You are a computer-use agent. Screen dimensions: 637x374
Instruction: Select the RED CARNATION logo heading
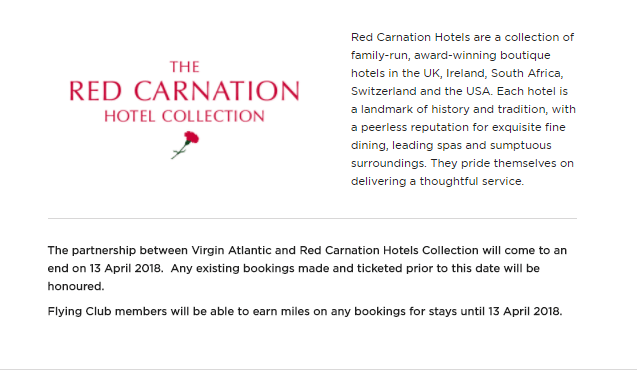[x=184, y=91]
